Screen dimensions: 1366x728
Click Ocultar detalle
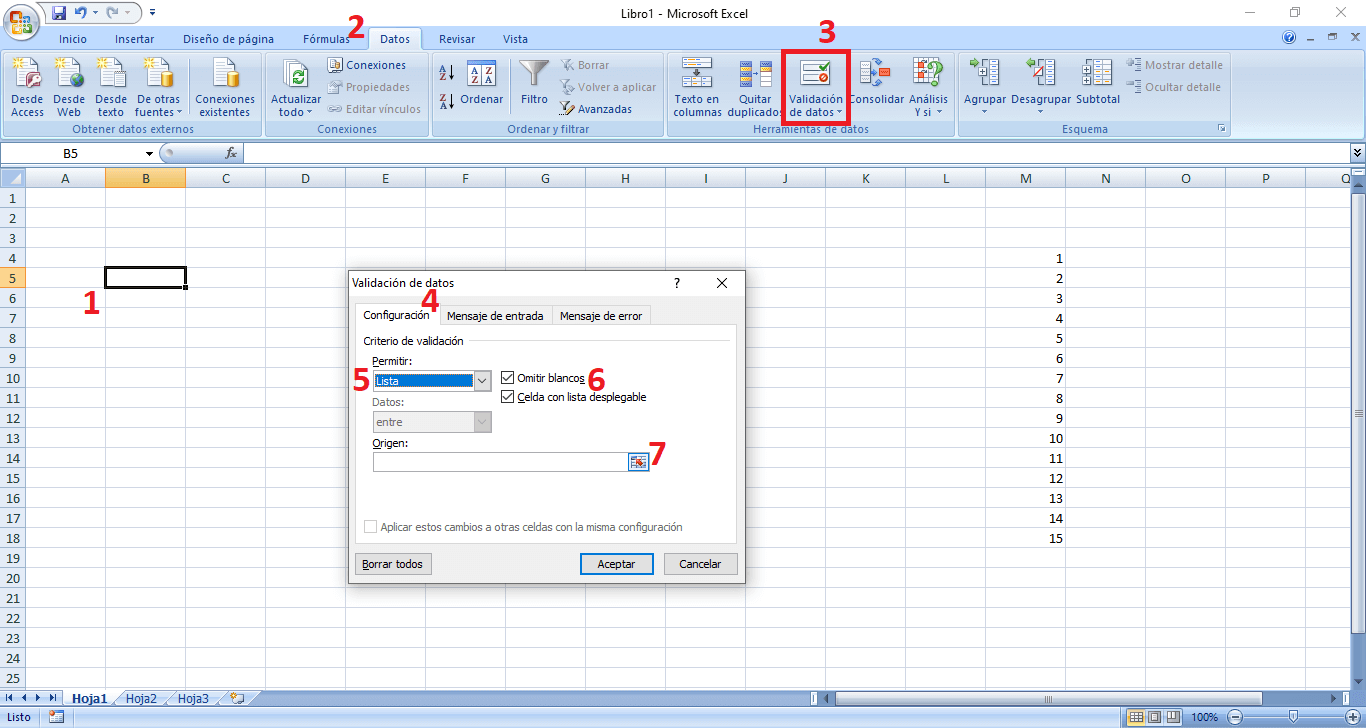coord(1175,87)
